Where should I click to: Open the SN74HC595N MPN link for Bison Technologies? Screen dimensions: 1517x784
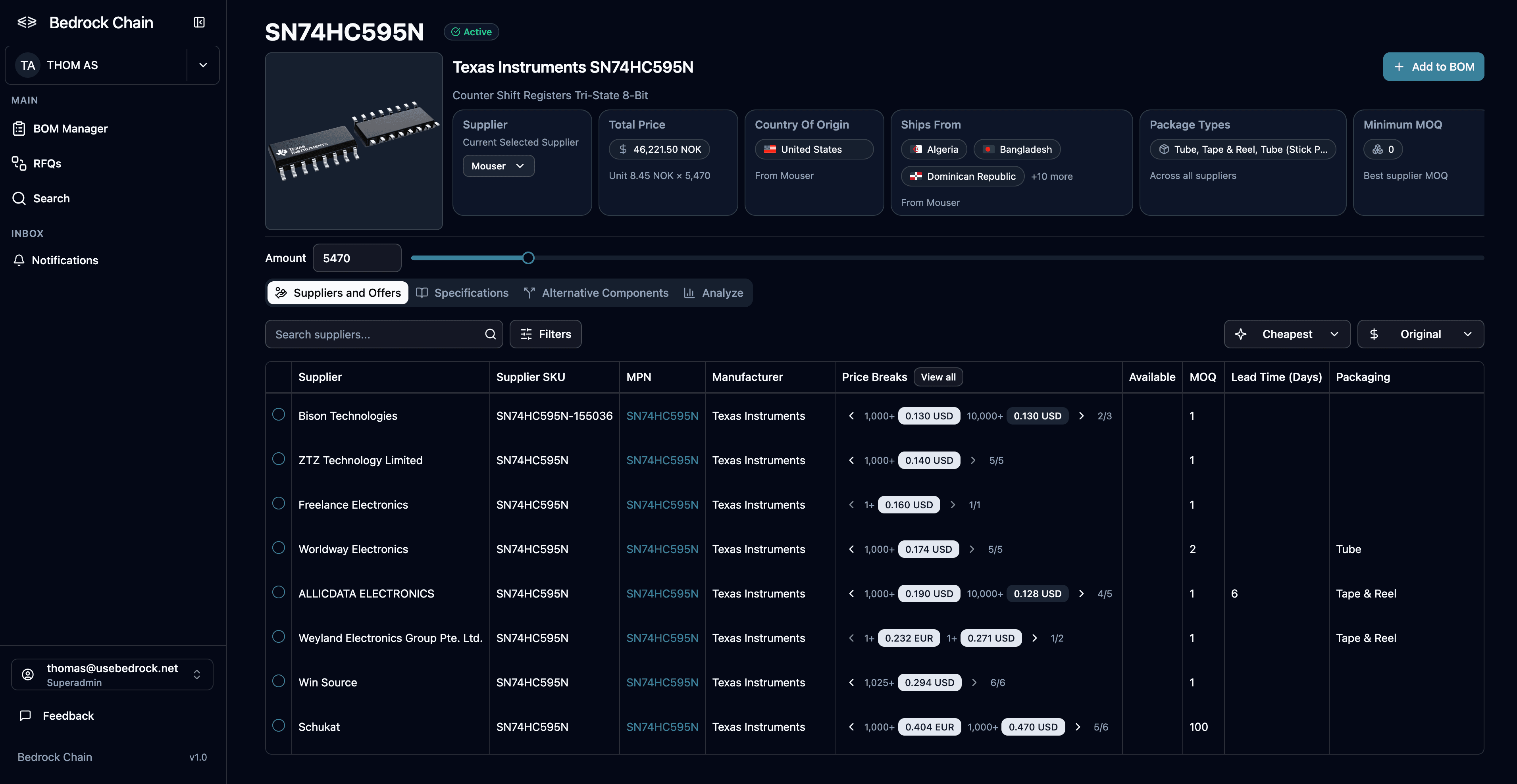tap(662, 416)
